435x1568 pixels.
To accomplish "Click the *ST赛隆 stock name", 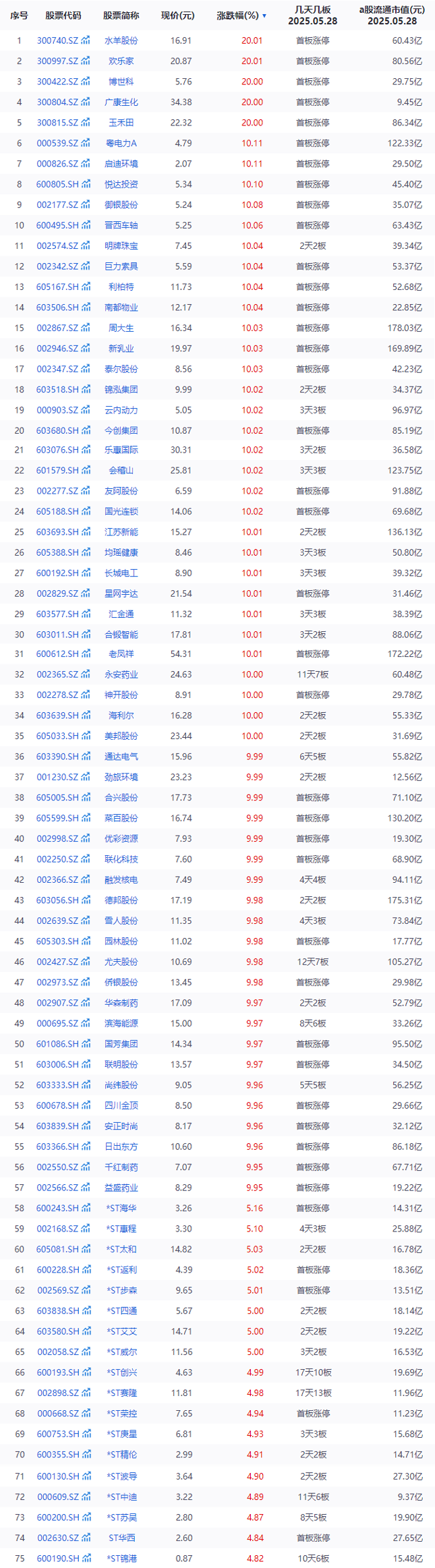I will pyautogui.click(x=121, y=1393).
